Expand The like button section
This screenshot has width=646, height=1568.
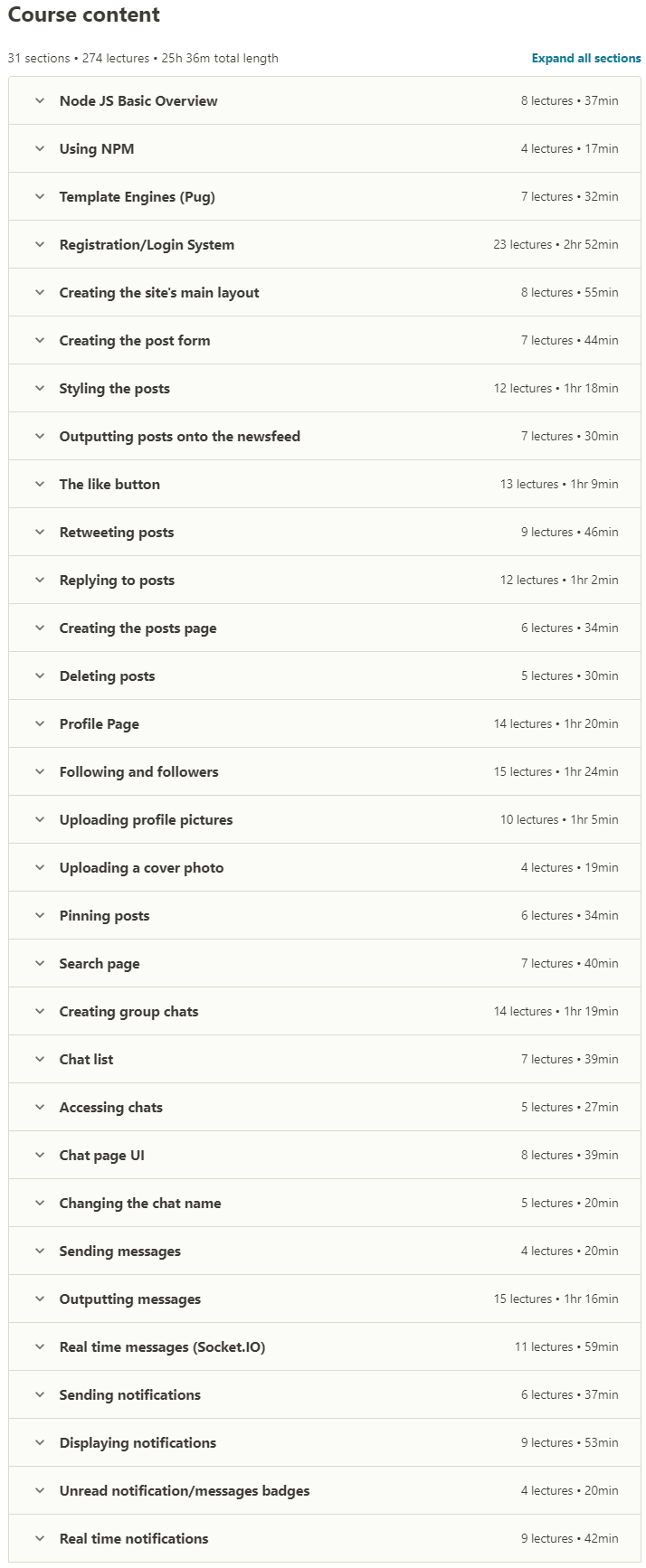109,484
